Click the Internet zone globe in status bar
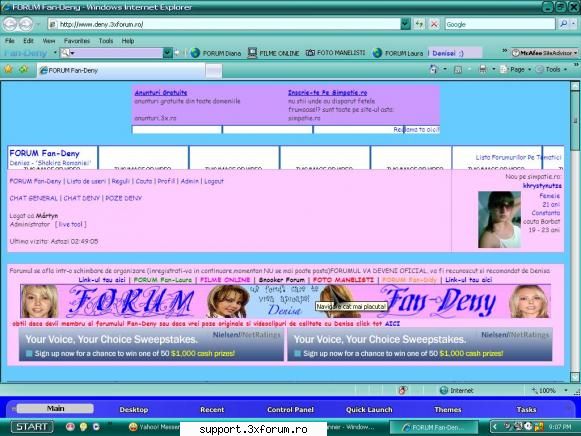The image size is (581, 436). [444, 390]
